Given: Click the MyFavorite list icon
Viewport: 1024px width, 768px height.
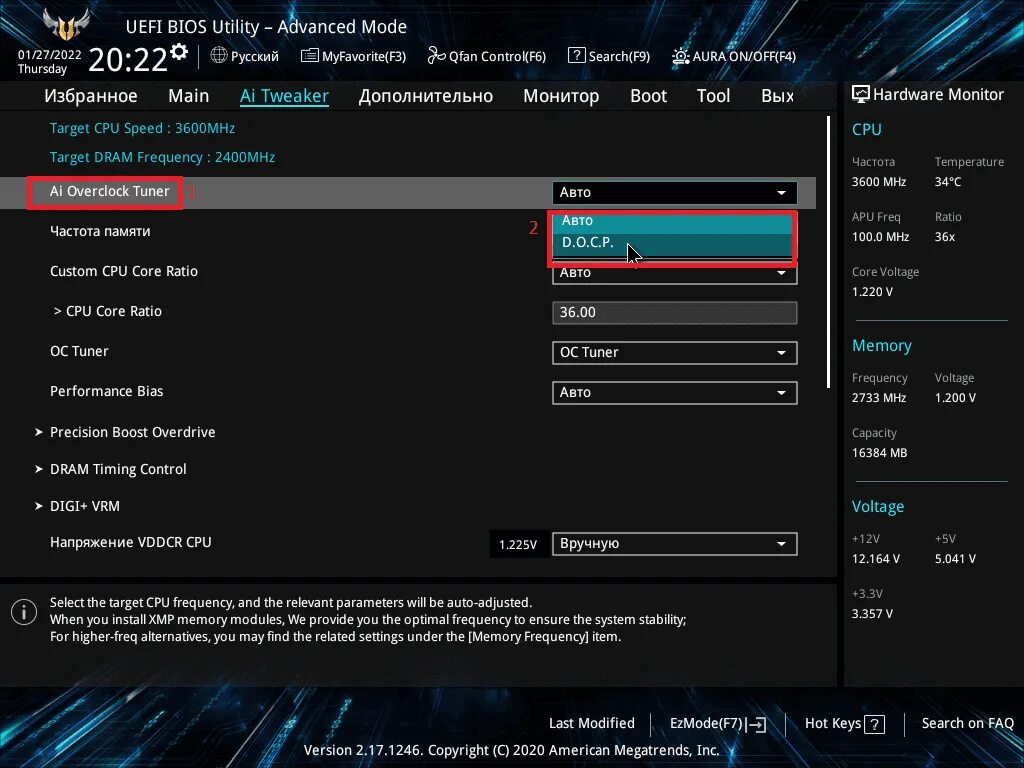Looking at the screenshot, I should pyautogui.click(x=310, y=56).
